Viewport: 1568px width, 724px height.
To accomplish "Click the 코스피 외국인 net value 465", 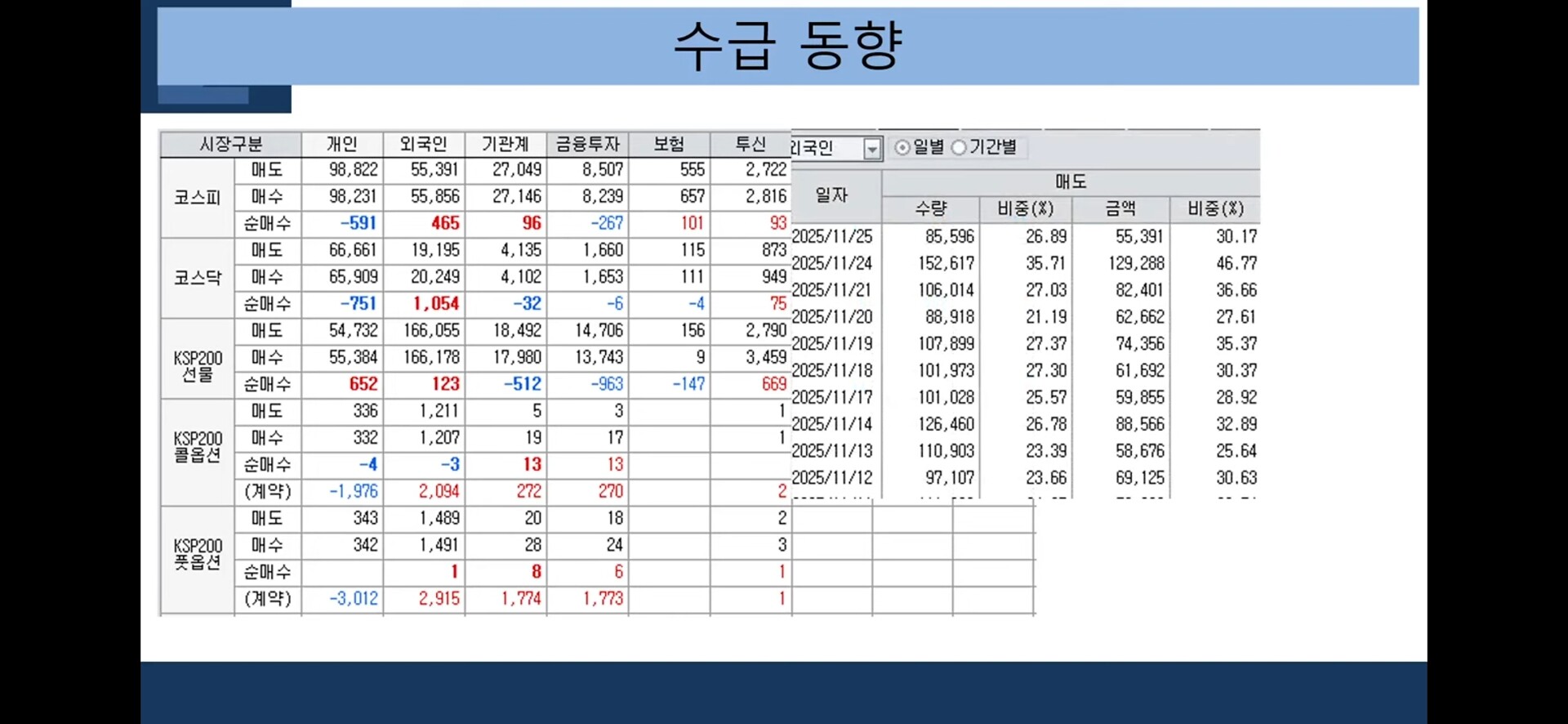I will (x=445, y=223).
